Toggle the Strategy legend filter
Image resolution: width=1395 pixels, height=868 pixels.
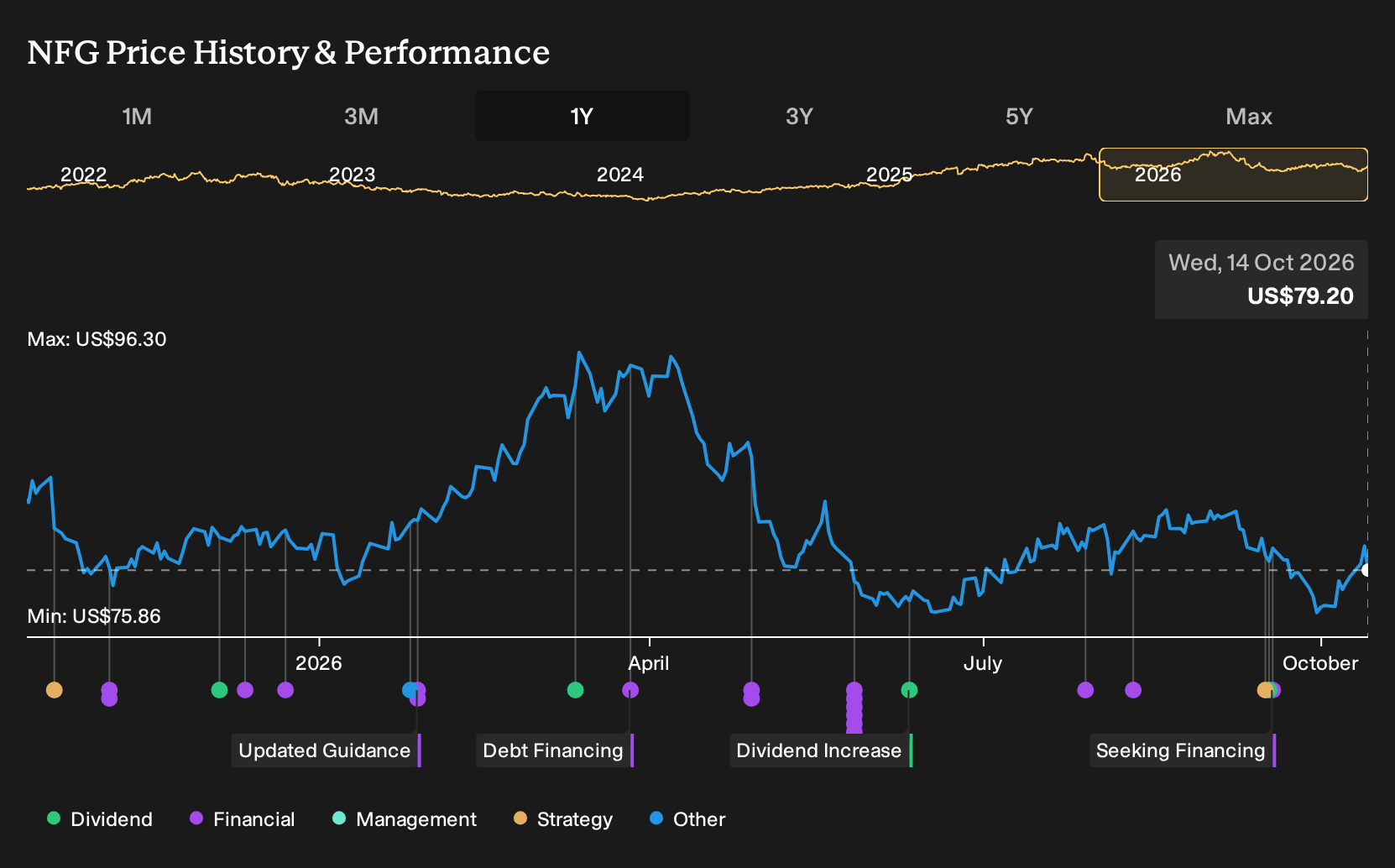(563, 819)
